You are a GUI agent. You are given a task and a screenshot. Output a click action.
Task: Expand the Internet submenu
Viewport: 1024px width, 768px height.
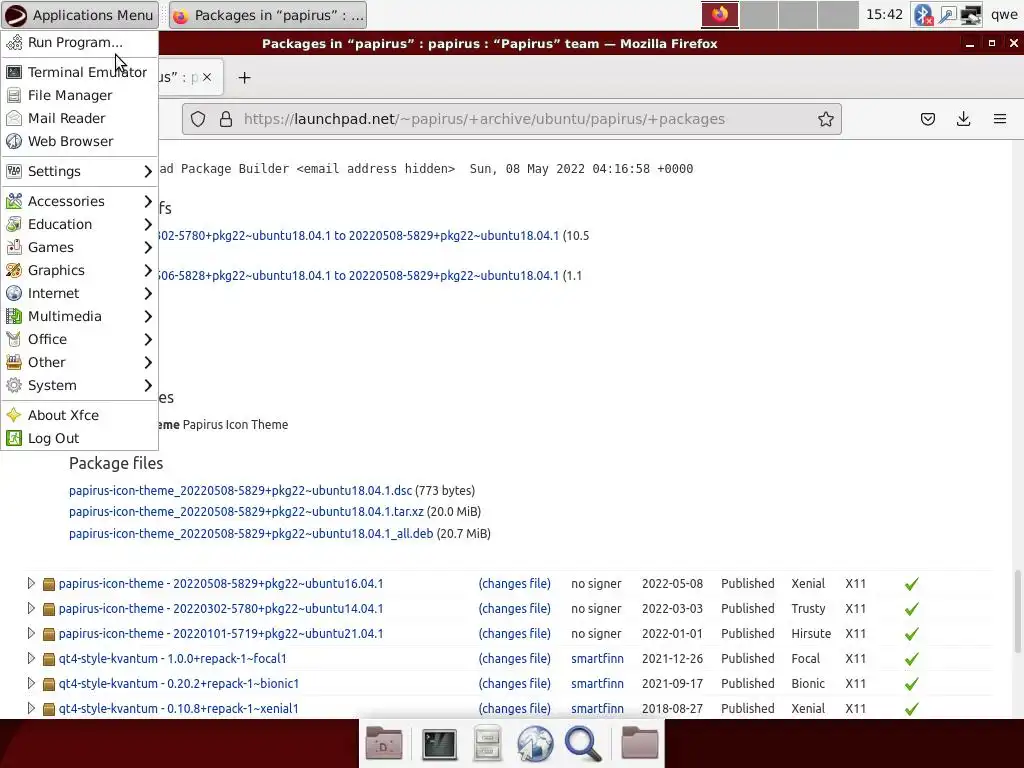(79, 293)
